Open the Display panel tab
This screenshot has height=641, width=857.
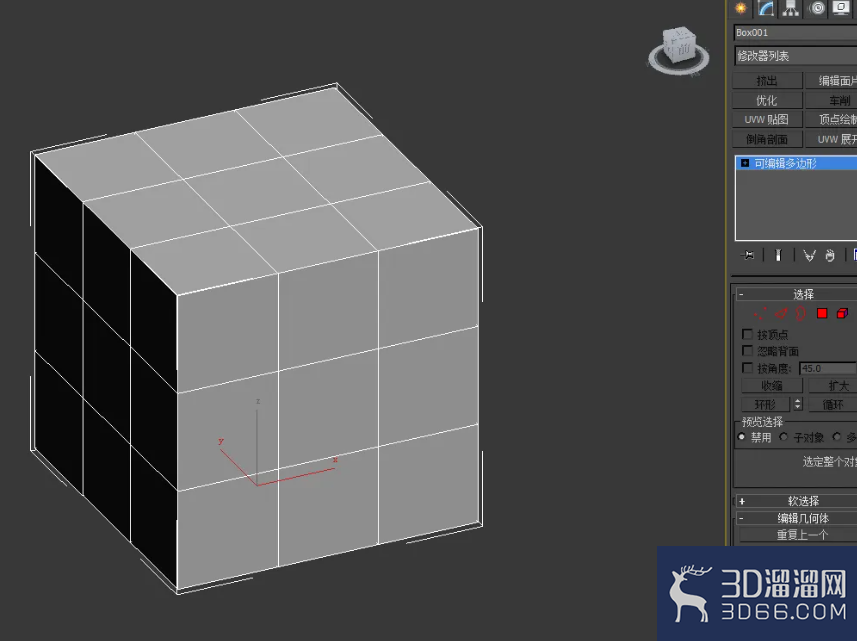pyautogui.click(x=842, y=8)
